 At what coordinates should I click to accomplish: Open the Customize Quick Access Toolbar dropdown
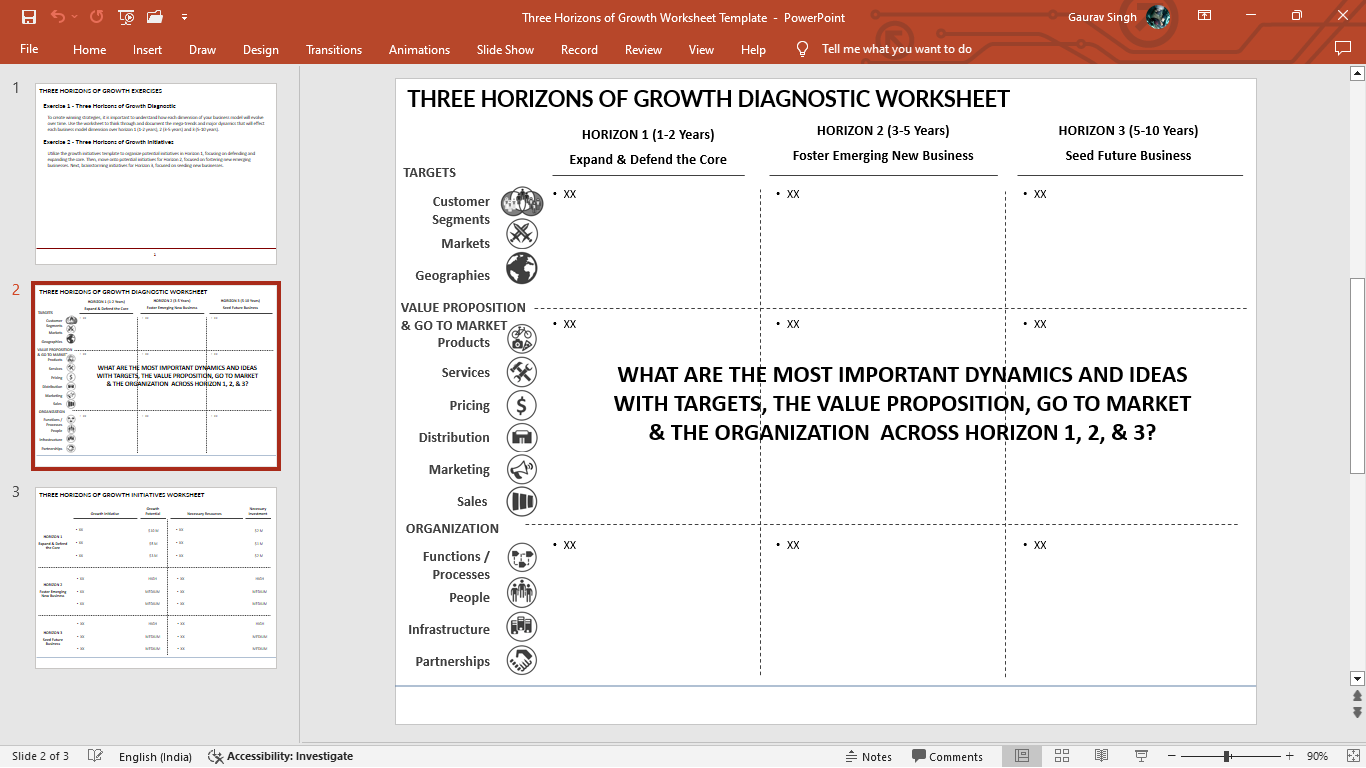click(183, 17)
